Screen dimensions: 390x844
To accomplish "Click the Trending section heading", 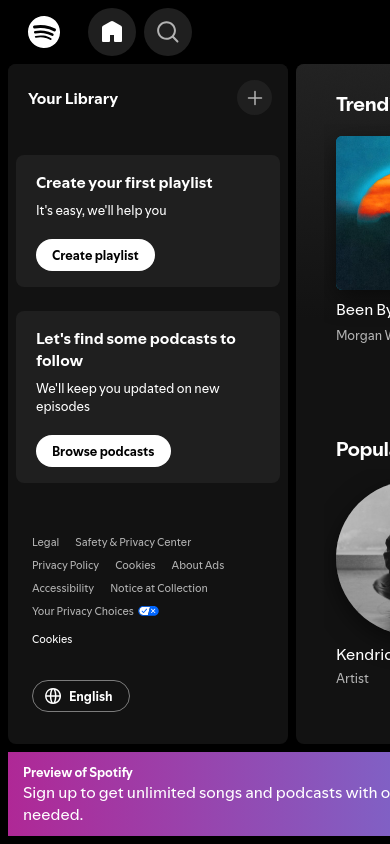I will pos(363,104).
